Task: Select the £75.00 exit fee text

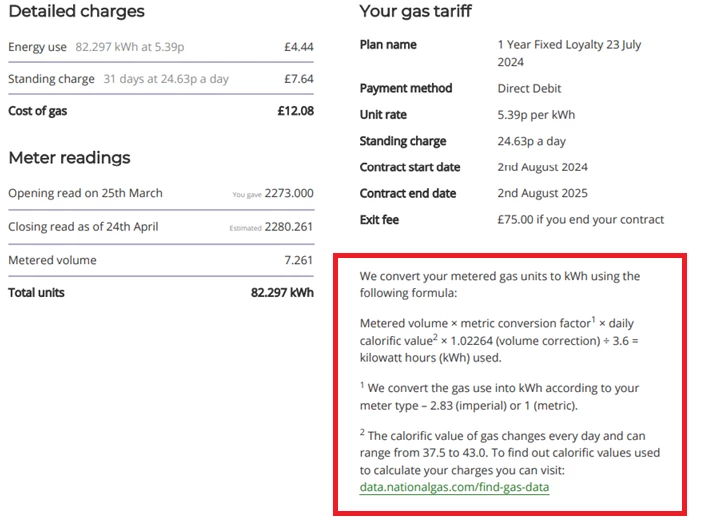Action: point(580,220)
